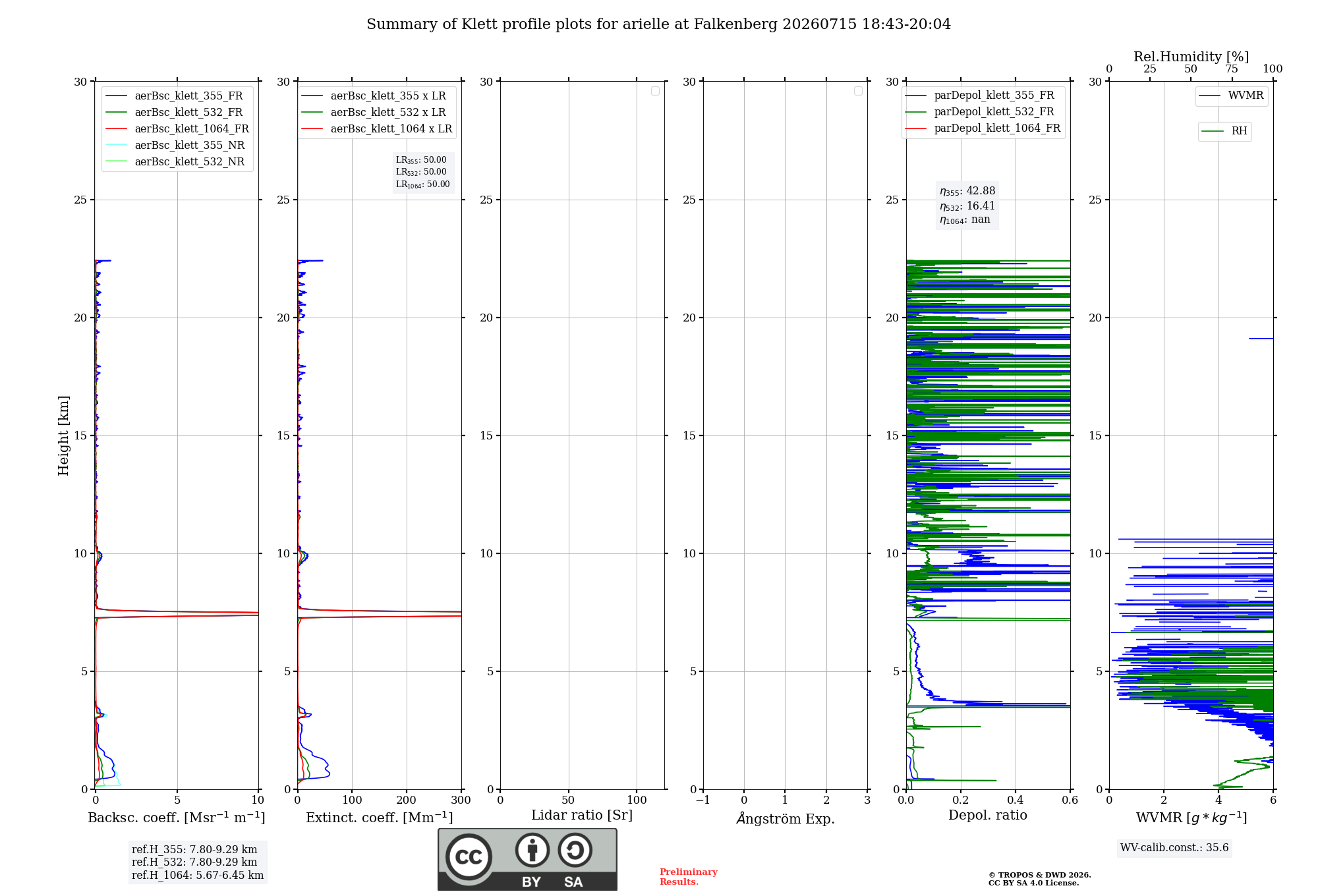The width and height of the screenshot is (1318, 896).
Task: Click the WV-calib.const. label
Action: 1174,848
